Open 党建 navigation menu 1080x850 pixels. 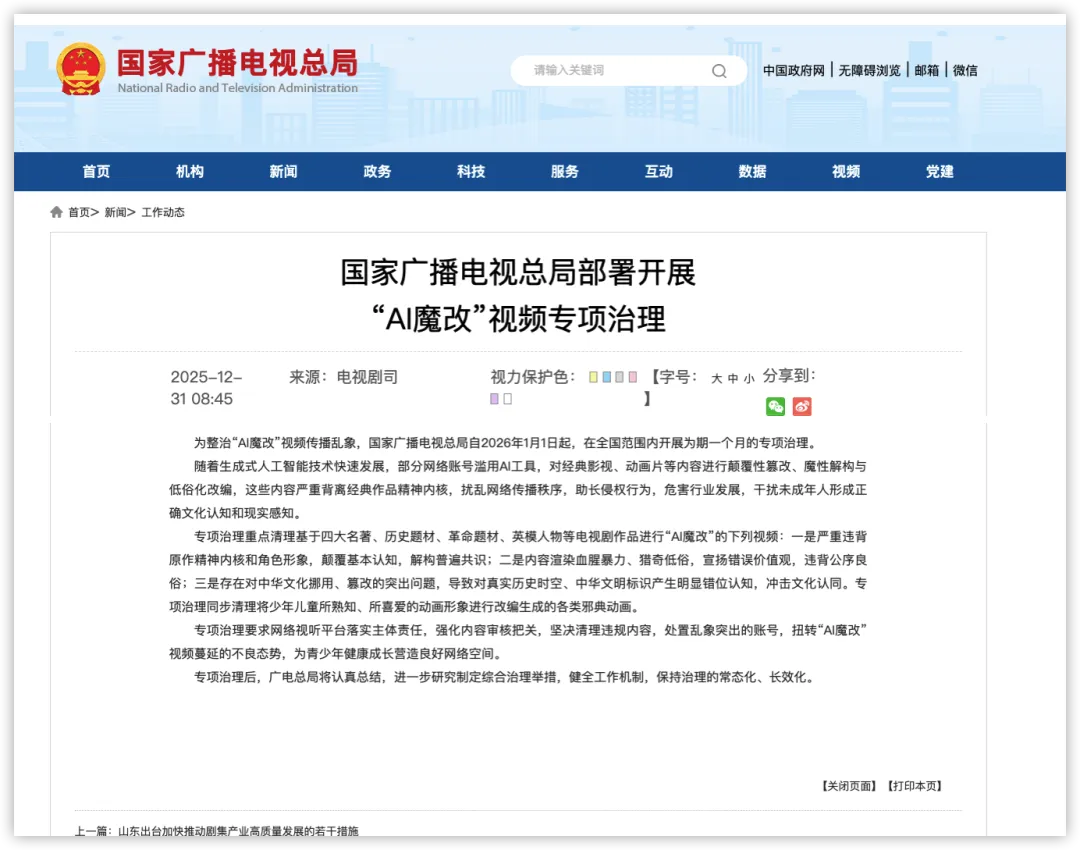point(939,172)
